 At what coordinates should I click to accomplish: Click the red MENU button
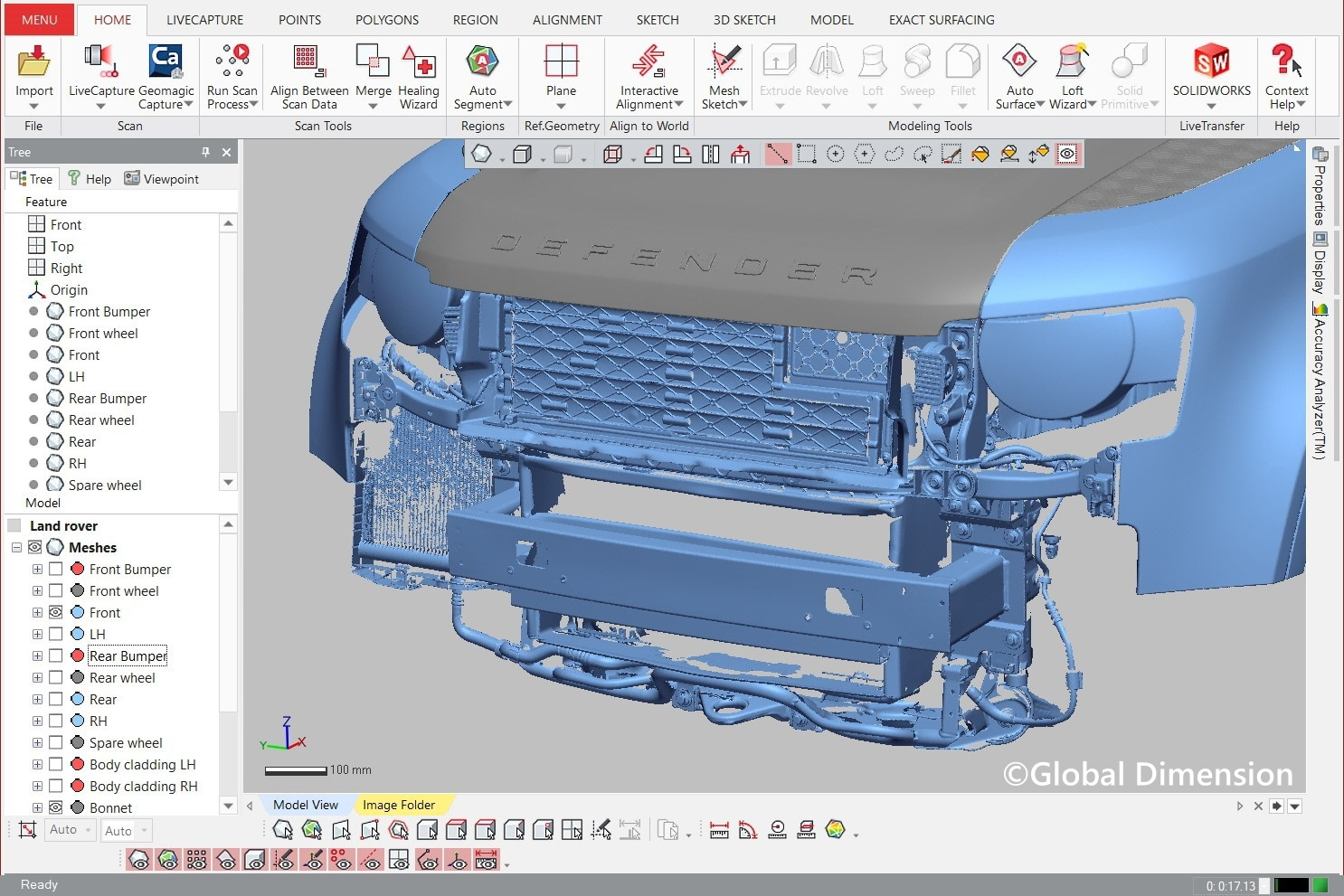coord(39,20)
